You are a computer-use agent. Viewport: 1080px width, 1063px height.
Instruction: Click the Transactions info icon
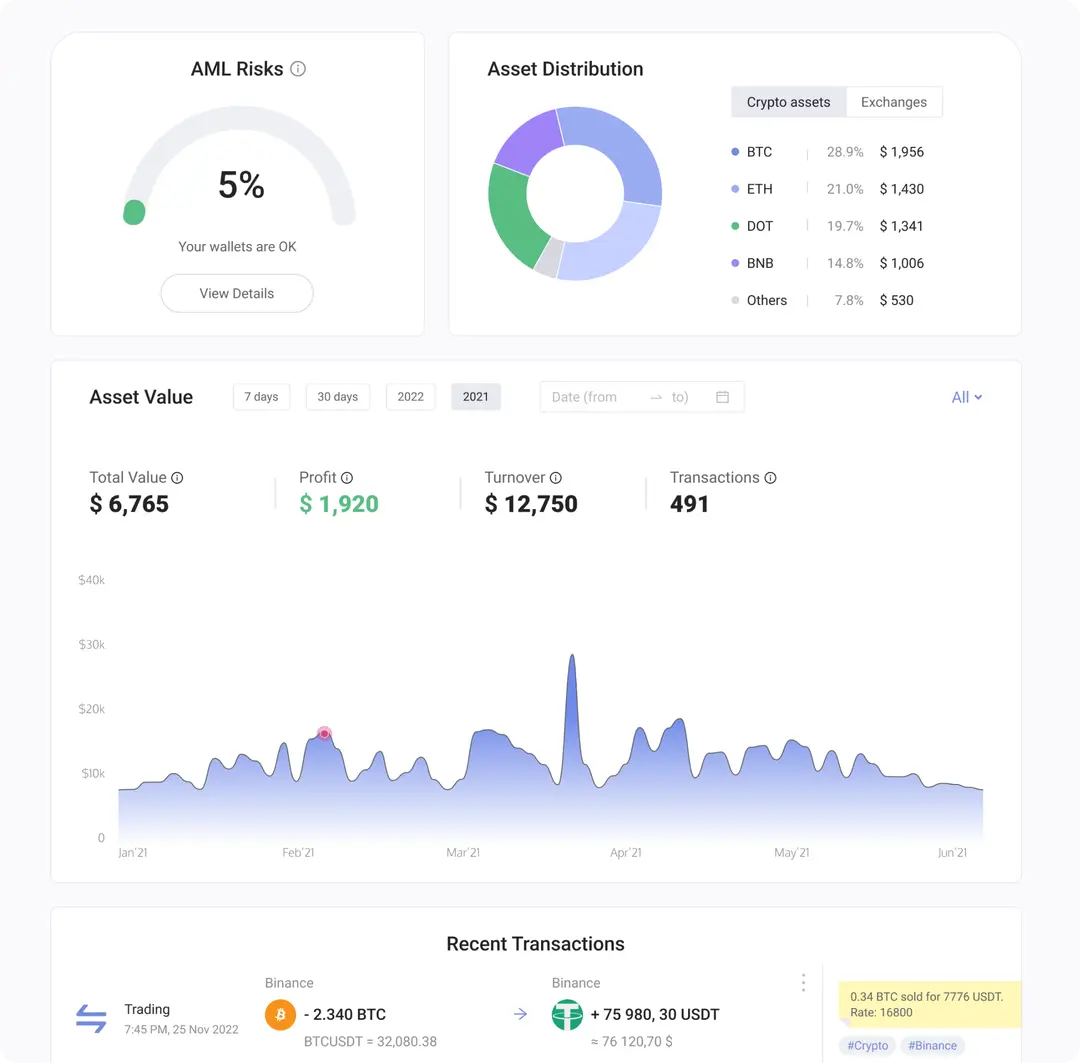(770, 478)
